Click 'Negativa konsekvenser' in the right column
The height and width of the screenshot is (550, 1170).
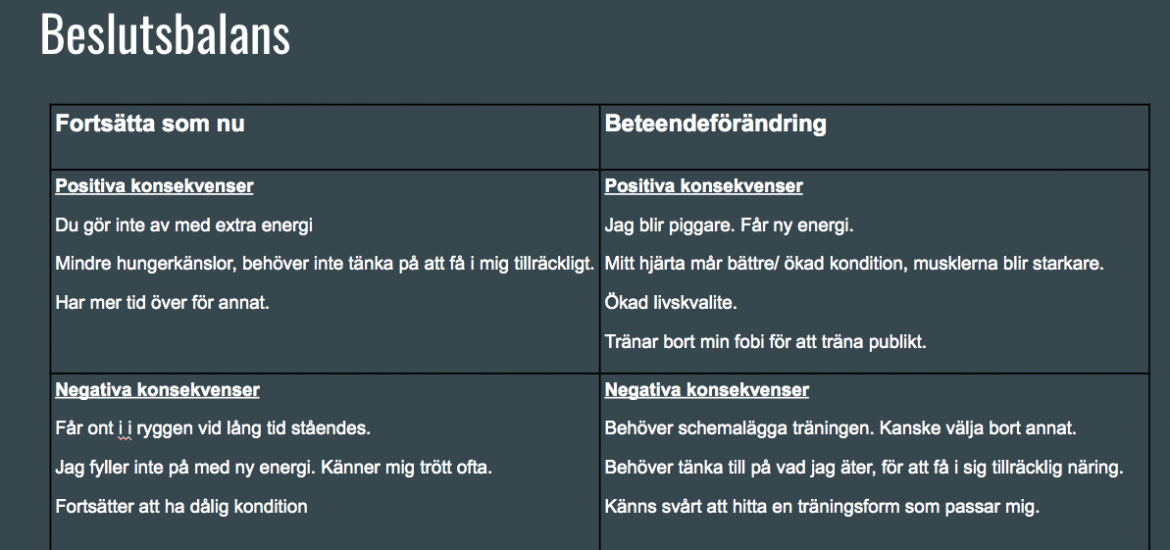(706, 390)
